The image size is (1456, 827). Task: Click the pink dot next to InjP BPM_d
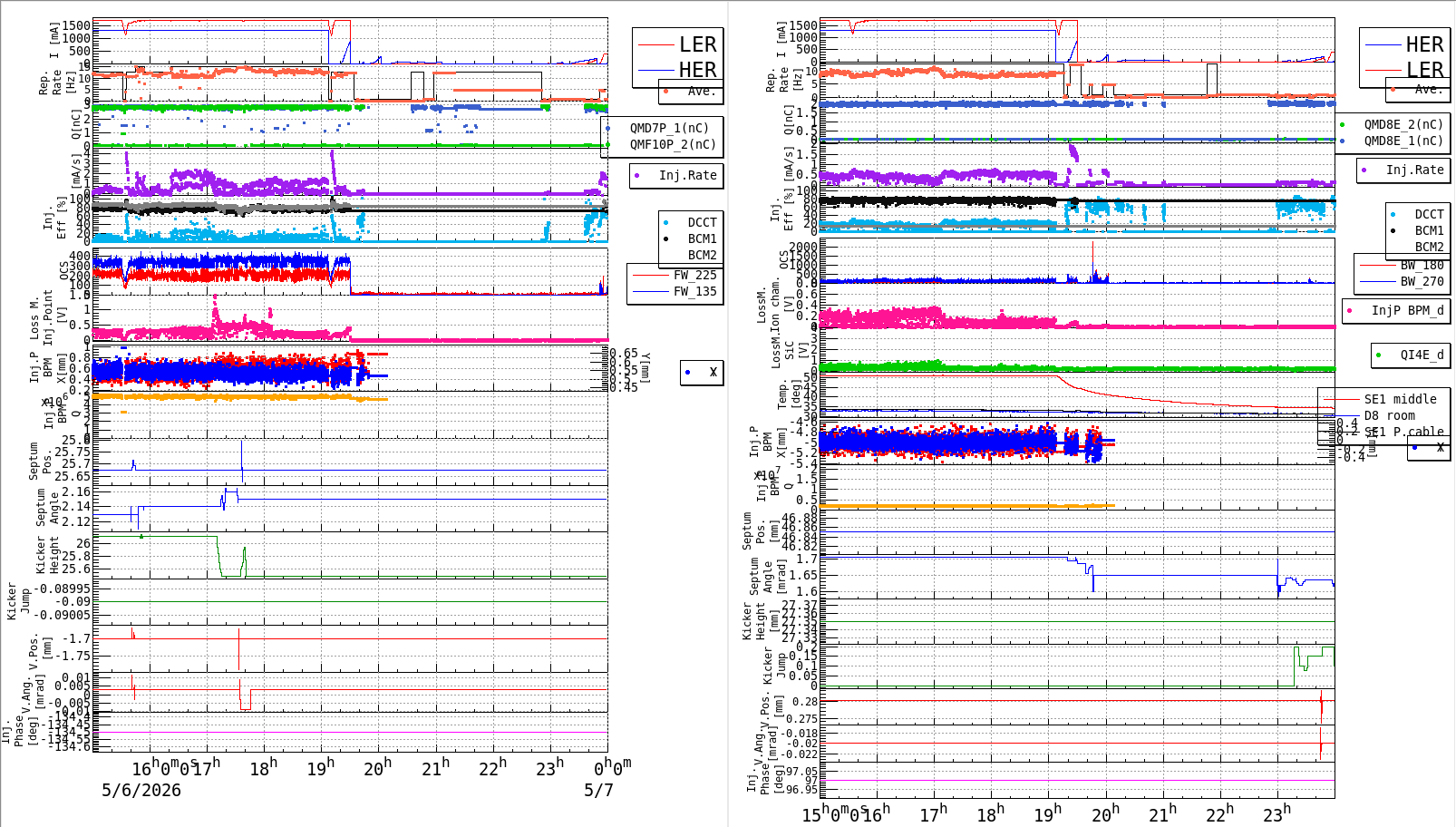pos(1350,311)
